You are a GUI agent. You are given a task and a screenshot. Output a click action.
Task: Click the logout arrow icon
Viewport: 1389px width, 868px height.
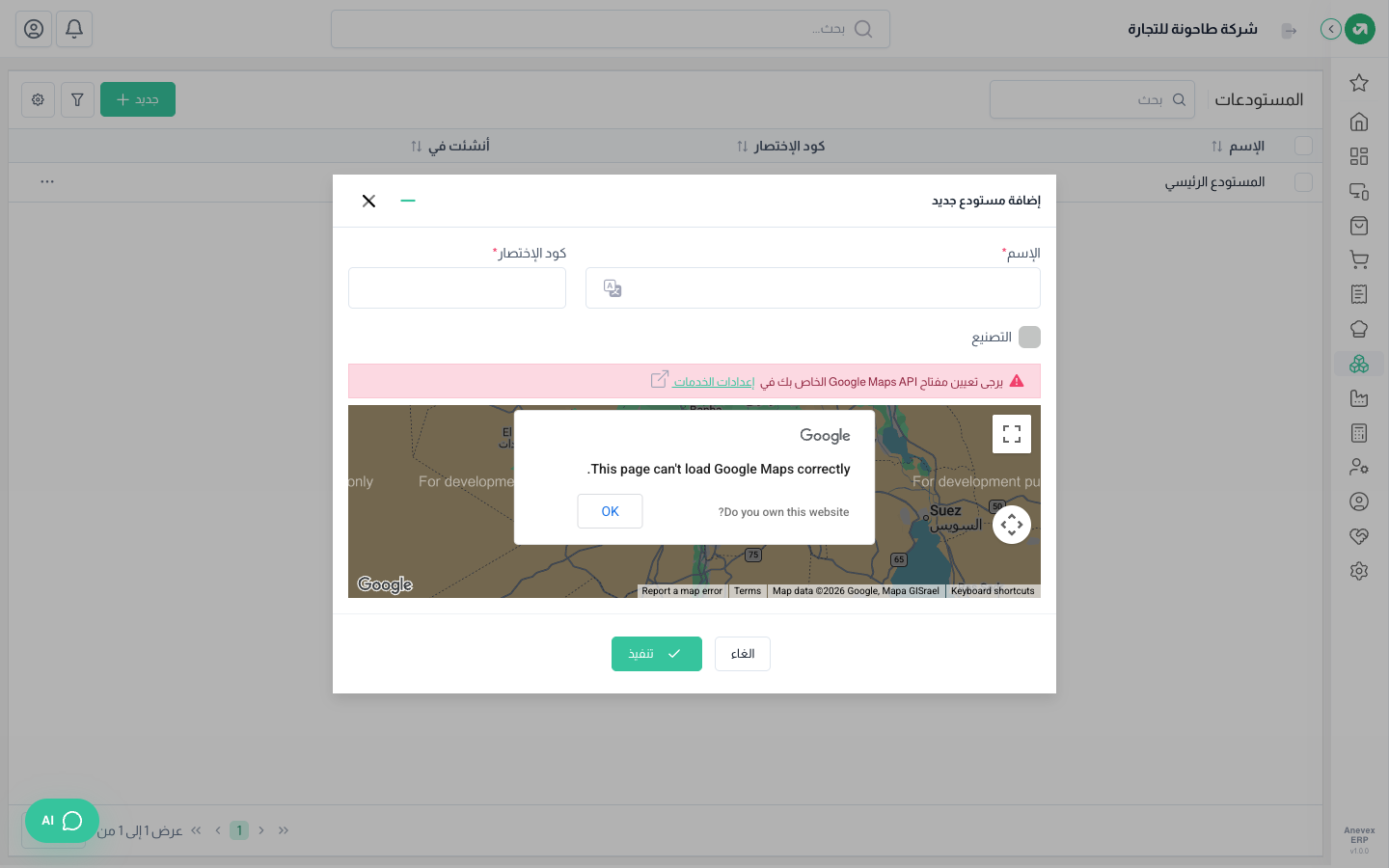click(1289, 31)
